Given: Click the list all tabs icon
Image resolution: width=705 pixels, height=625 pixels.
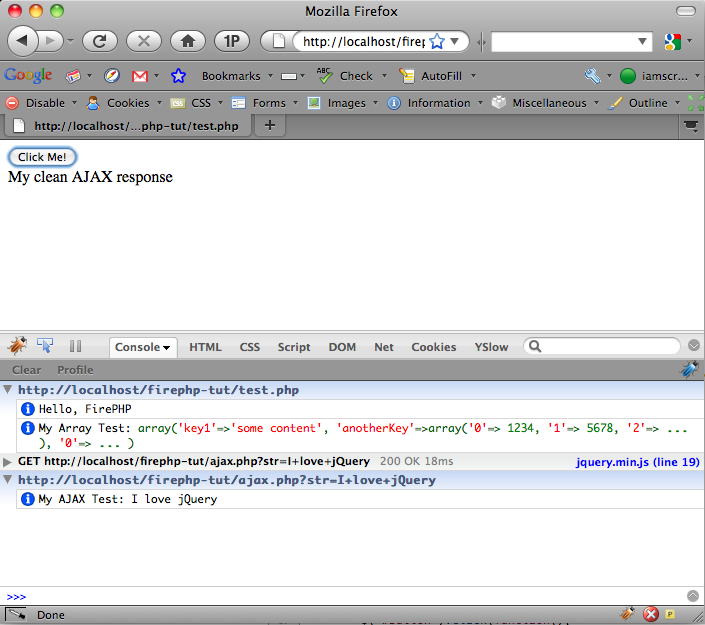Looking at the screenshot, I should coord(691,125).
